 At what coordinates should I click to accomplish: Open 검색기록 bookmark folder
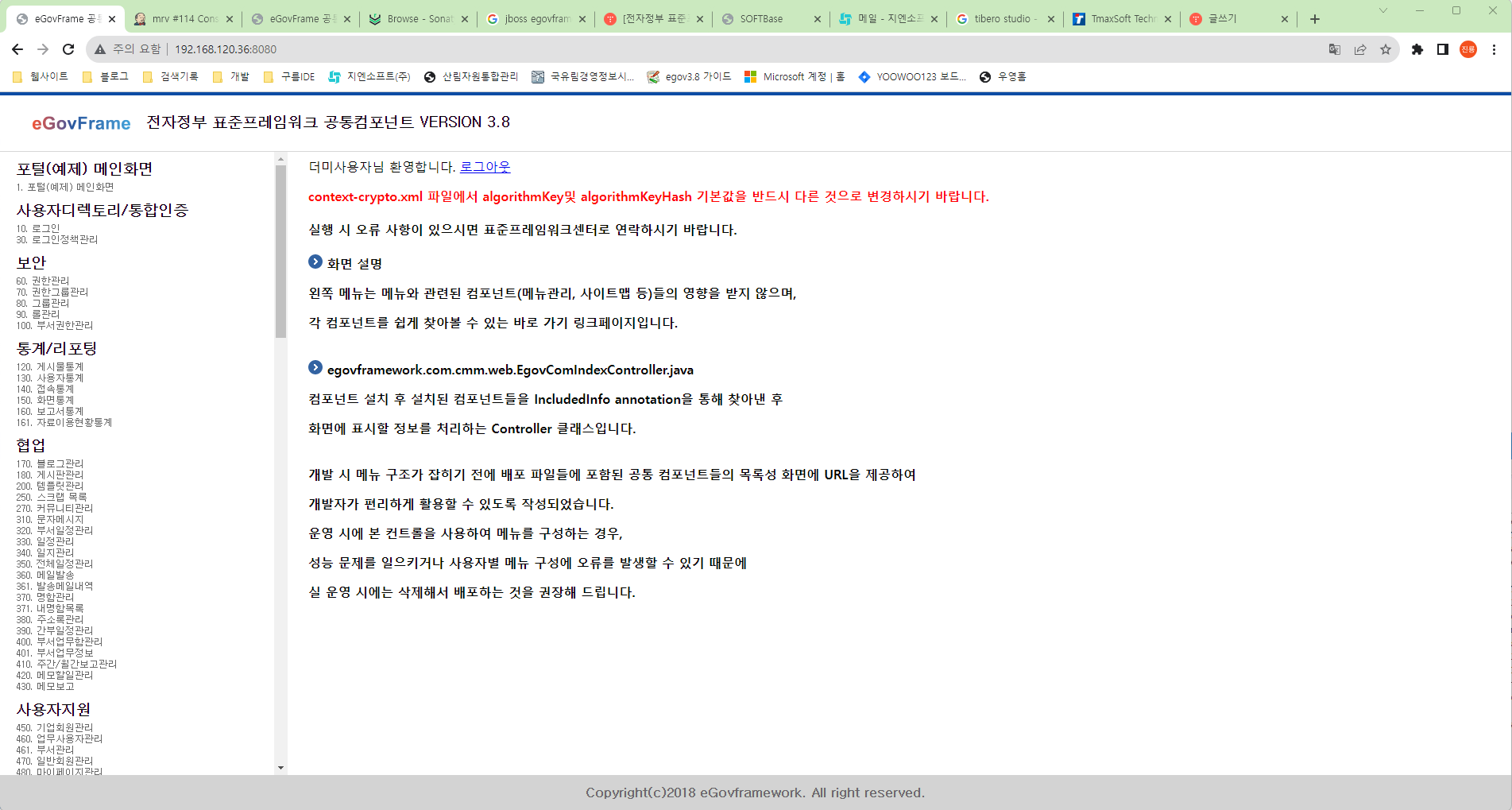170,76
